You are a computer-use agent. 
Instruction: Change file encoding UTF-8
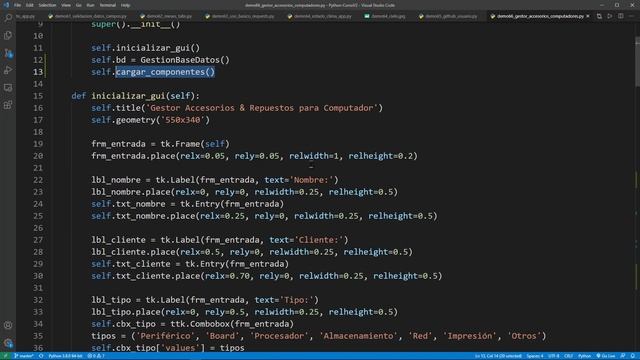pyautogui.click(x=553, y=356)
